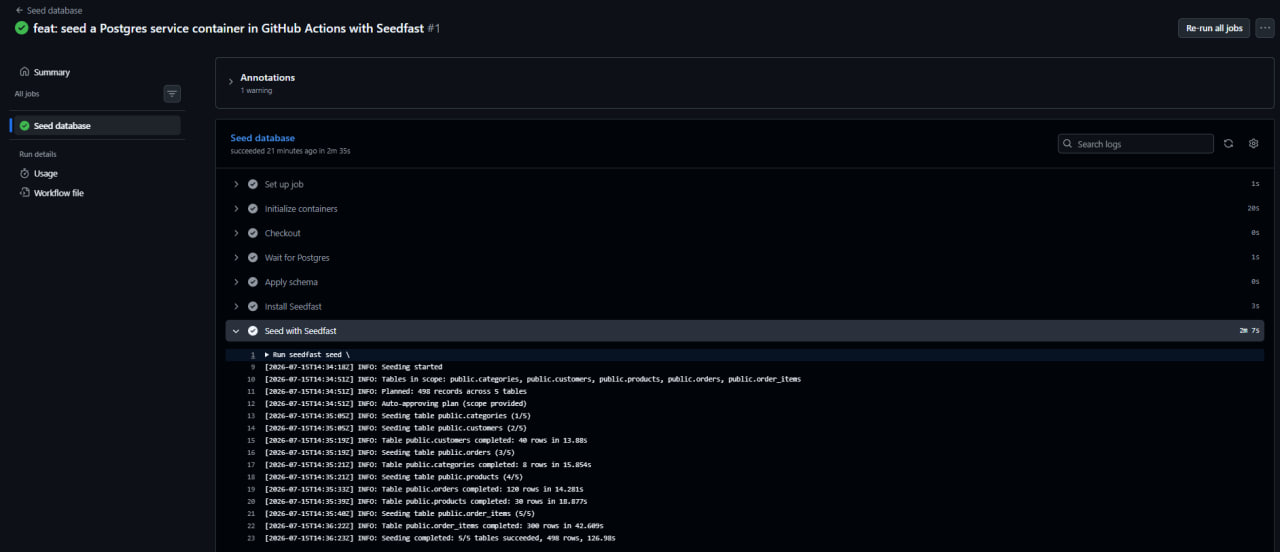This screenshot has width=1280, height=552.
Task: Click public.categories completed 8 rows log line
Action: tap(428, 464)
